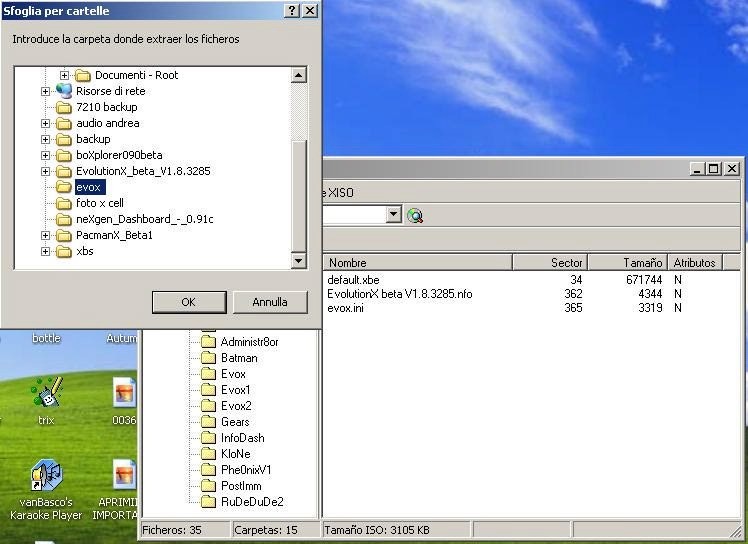The height and width of the screenshot is (544, 748).
Task: Expand the PacmanX_Beta1 tree node
Action: [46, 235]
